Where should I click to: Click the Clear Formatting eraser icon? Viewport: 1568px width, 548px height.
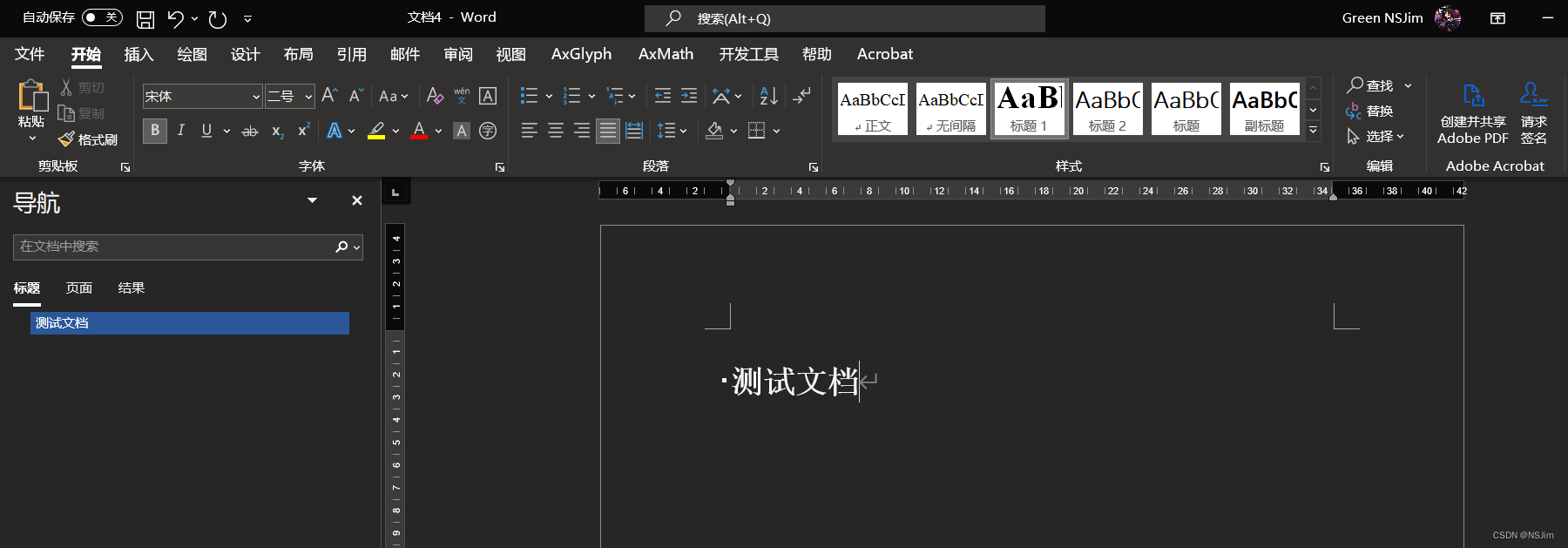pos(435,96)
